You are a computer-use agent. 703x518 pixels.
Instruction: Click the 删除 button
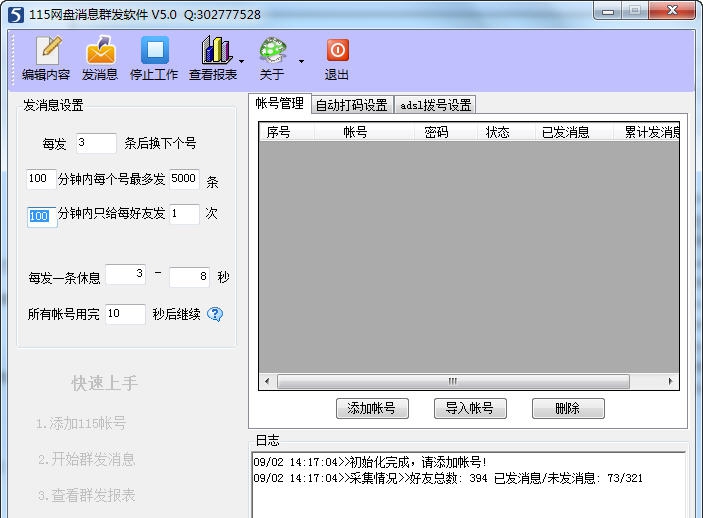coord(568,408)
